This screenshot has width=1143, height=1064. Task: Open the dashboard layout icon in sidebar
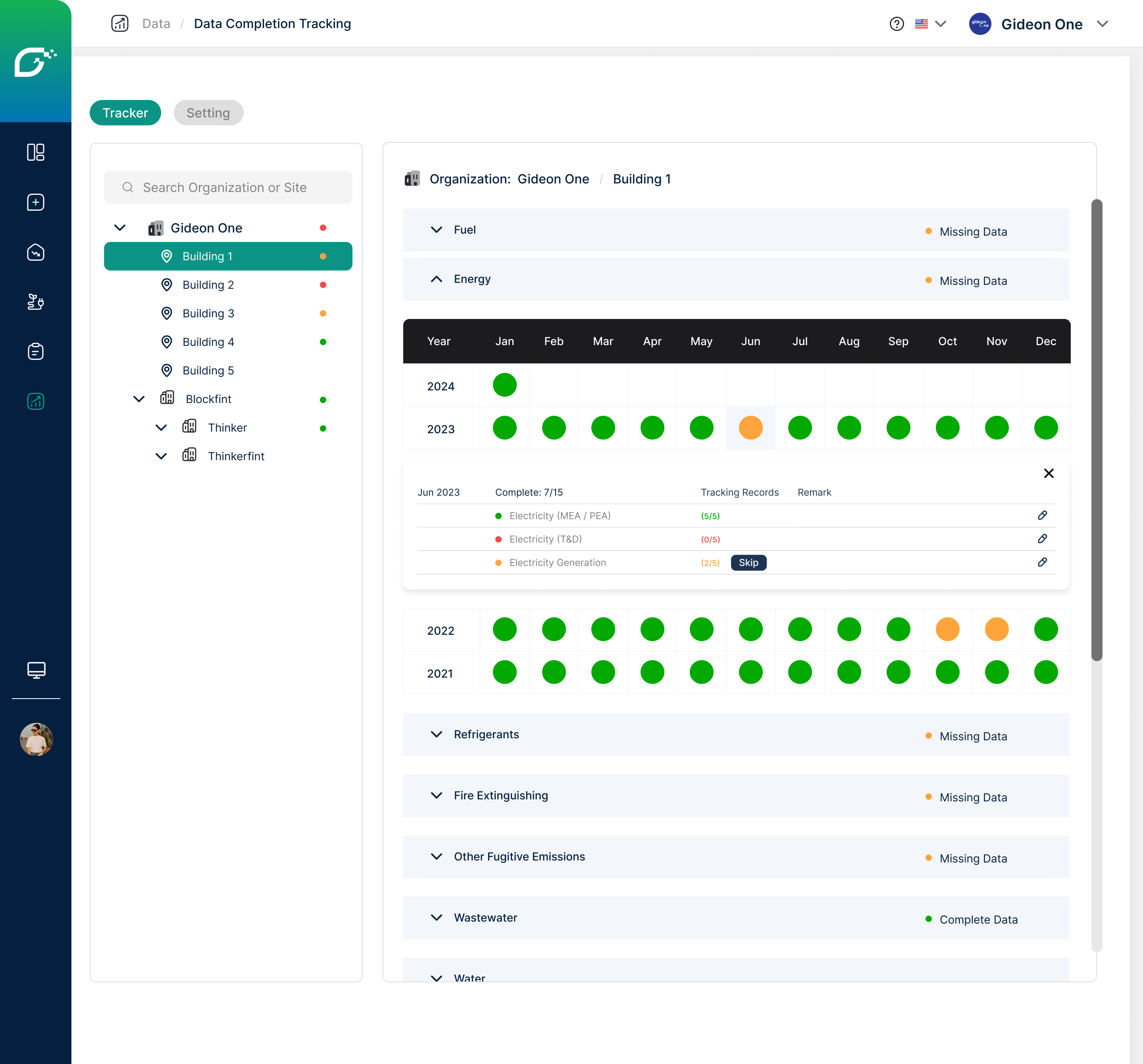[36, 152]
